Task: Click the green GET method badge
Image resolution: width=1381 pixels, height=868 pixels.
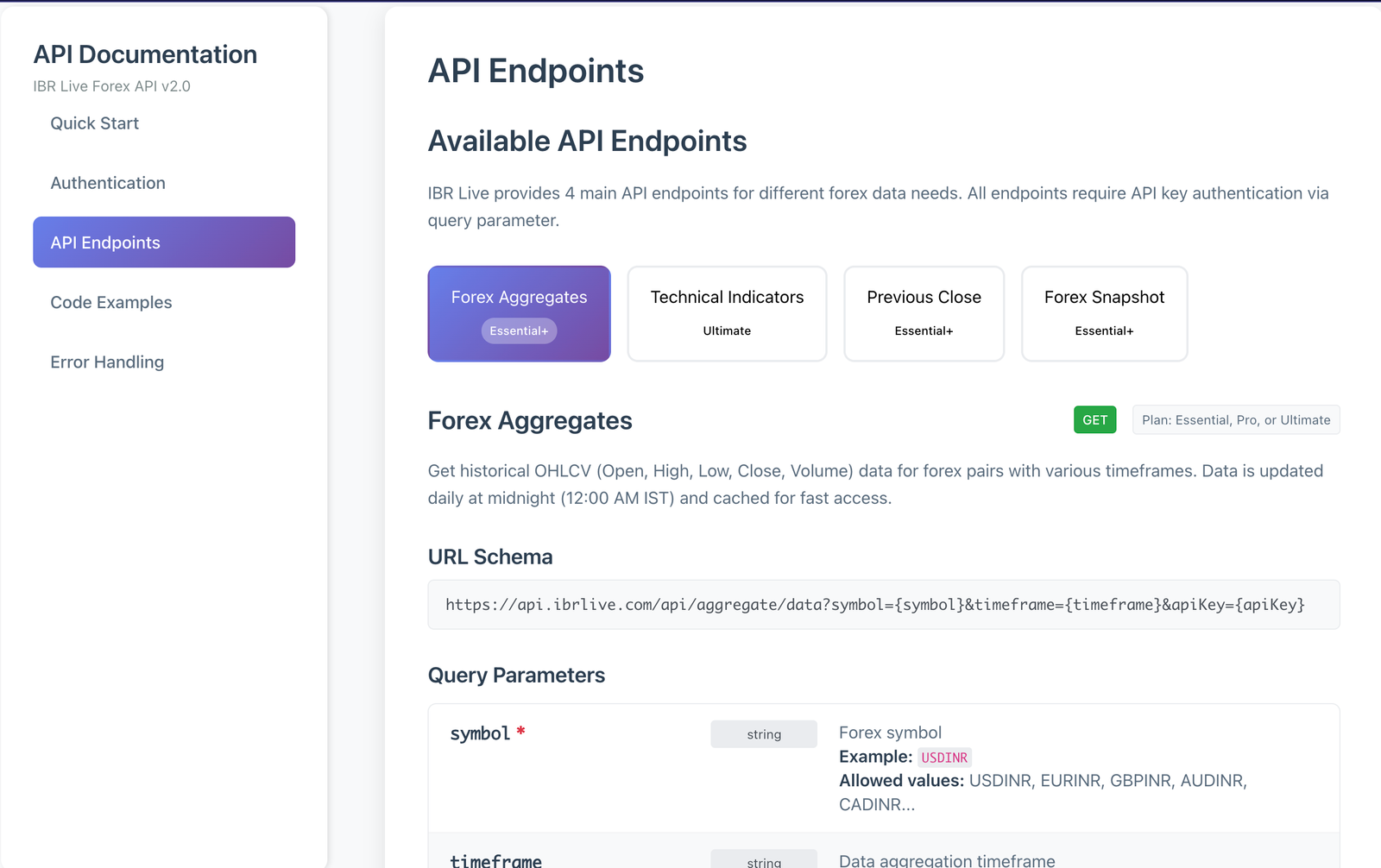Action: (1094, 420)
